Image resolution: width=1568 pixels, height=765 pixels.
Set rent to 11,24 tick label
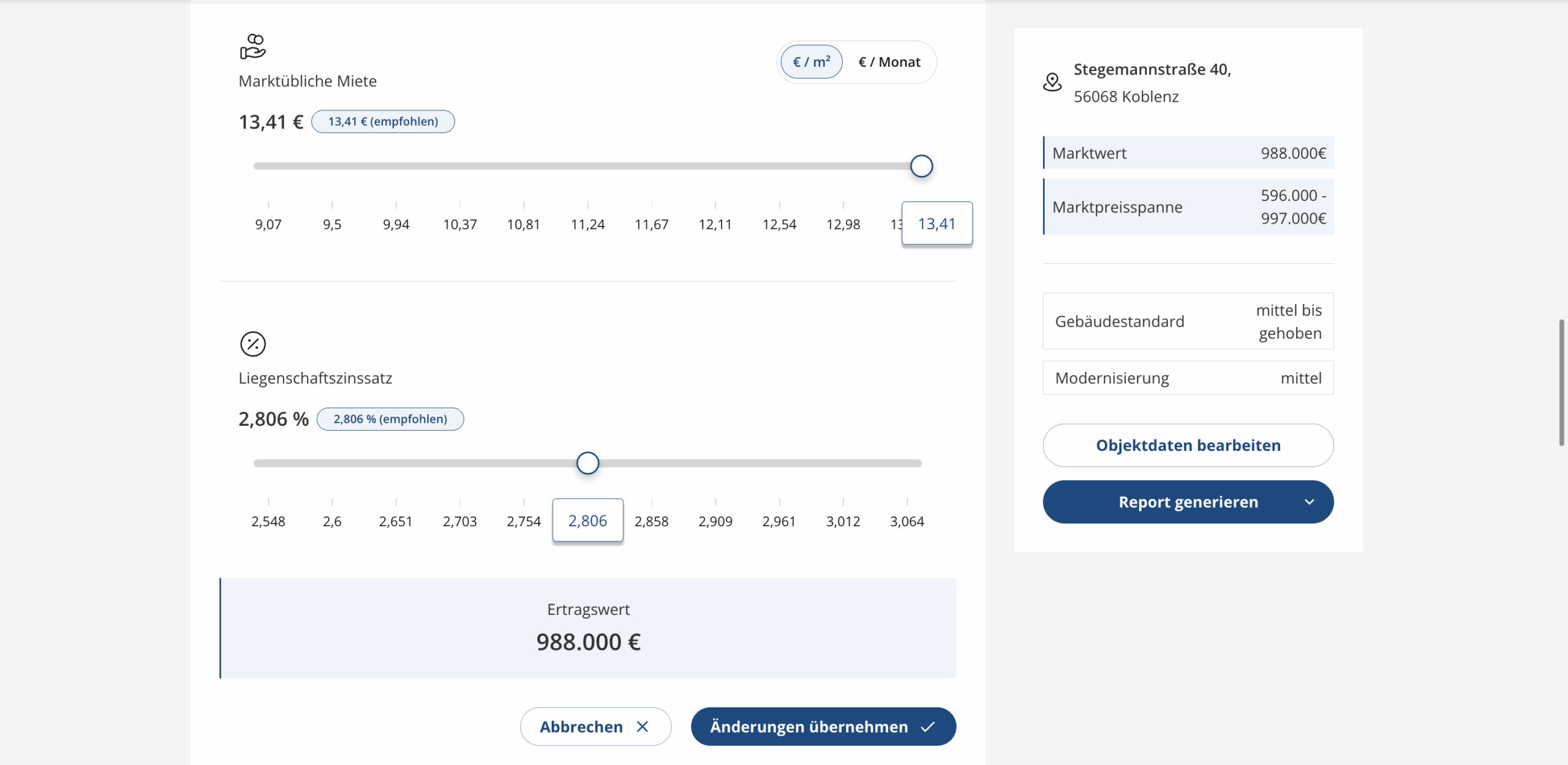tap(587, 224)
